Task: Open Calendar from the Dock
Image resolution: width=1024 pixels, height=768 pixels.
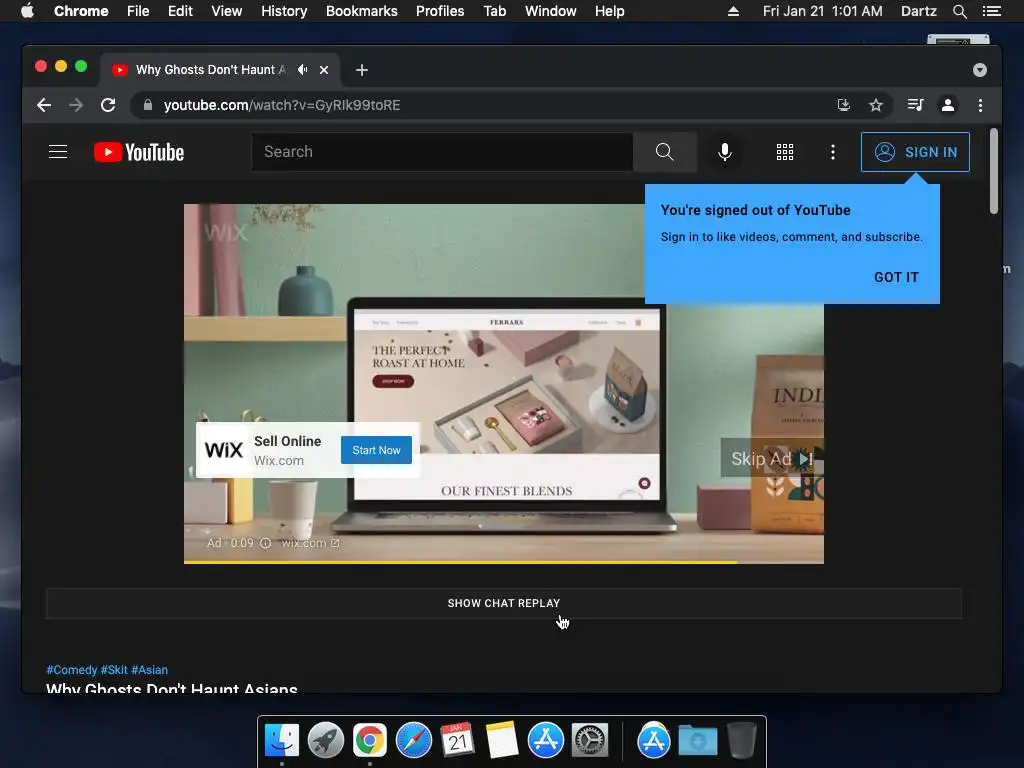Action: [x=458, y=741]
